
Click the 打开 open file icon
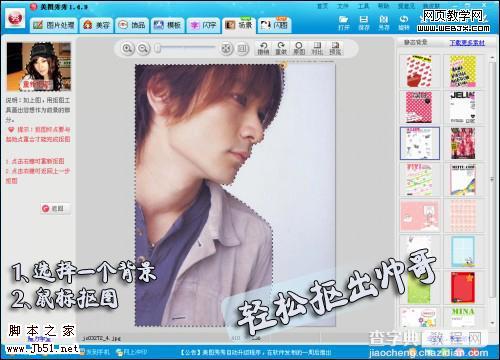343,23
